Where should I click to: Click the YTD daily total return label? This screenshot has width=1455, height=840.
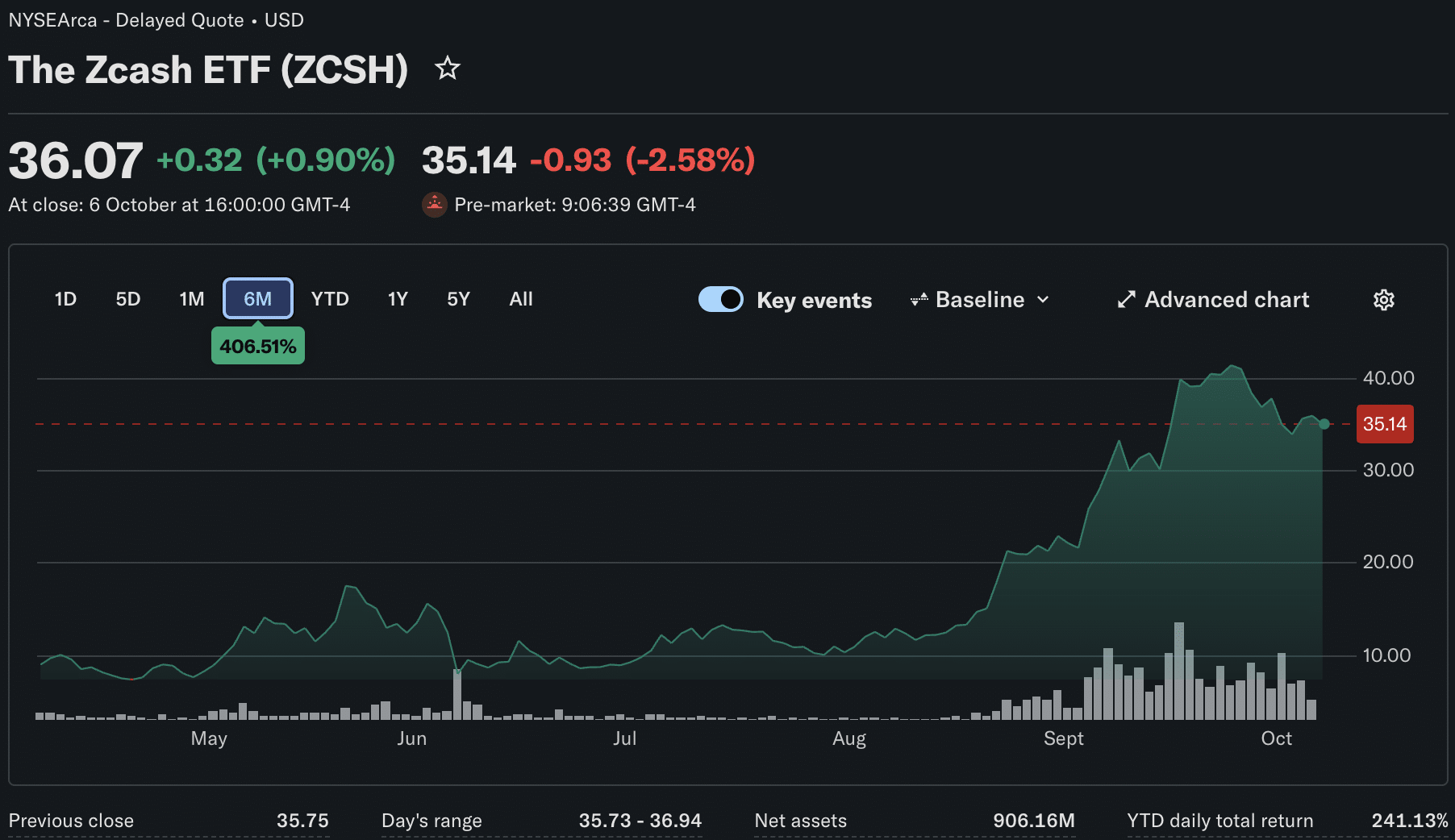coord(1220,821)
